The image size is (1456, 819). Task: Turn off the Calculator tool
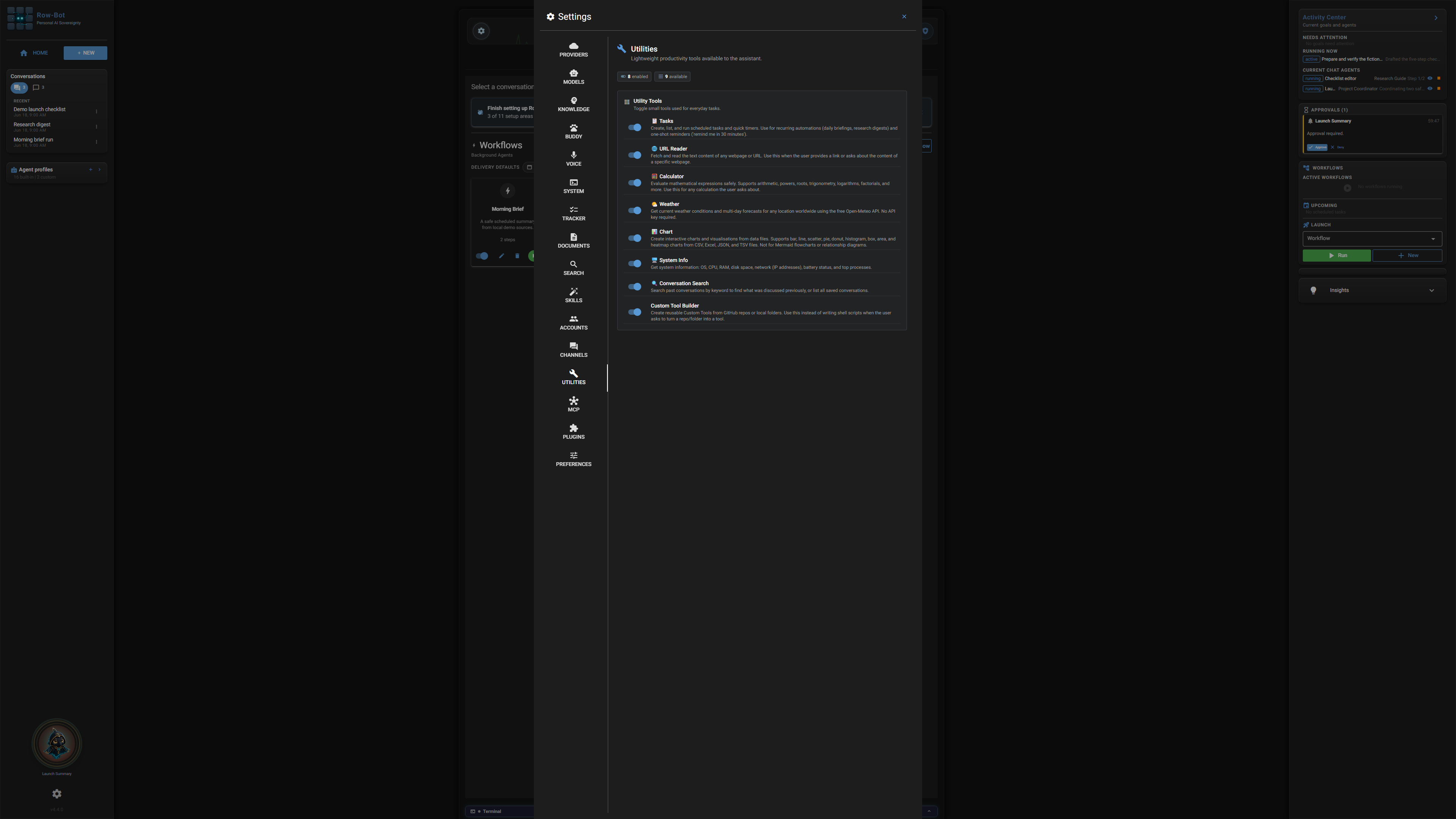pos(635,183)
